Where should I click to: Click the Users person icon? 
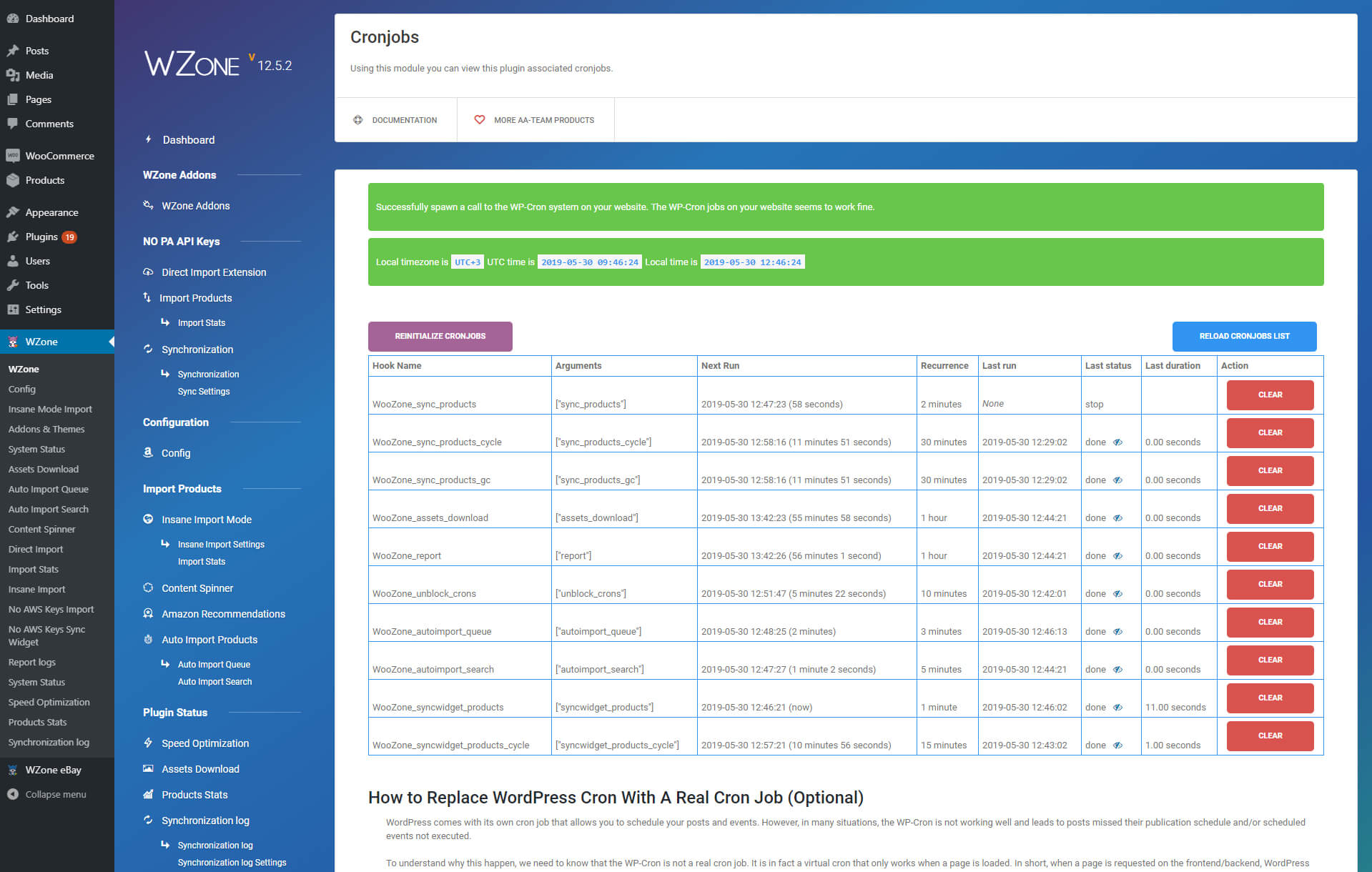coord(13,261)
